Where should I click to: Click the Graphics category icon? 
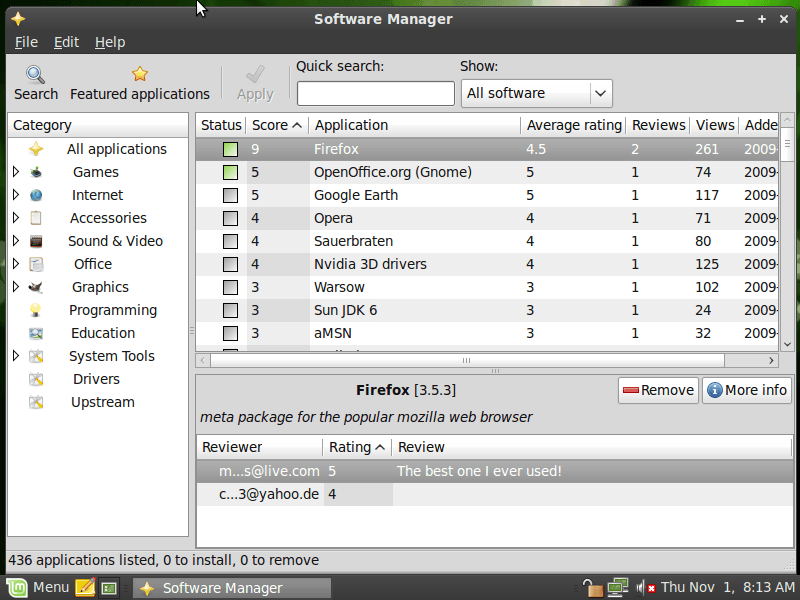click(x=36, y=287)
